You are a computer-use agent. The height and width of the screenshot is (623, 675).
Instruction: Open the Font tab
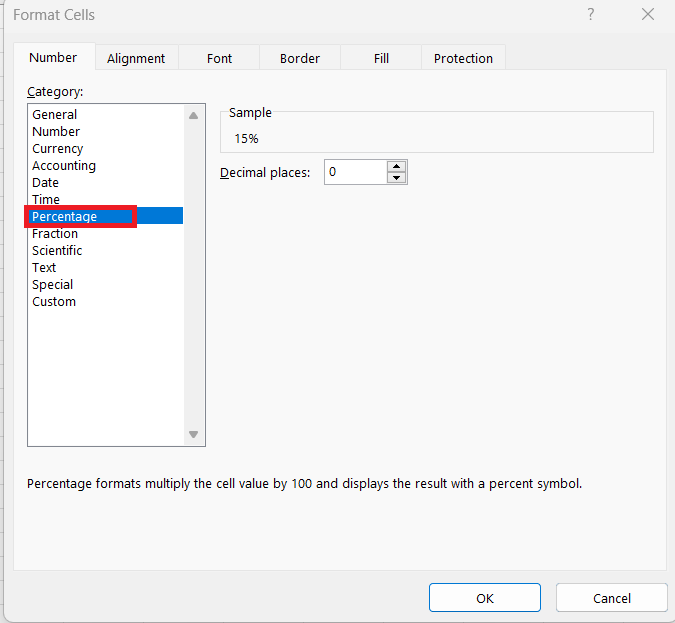219,58
